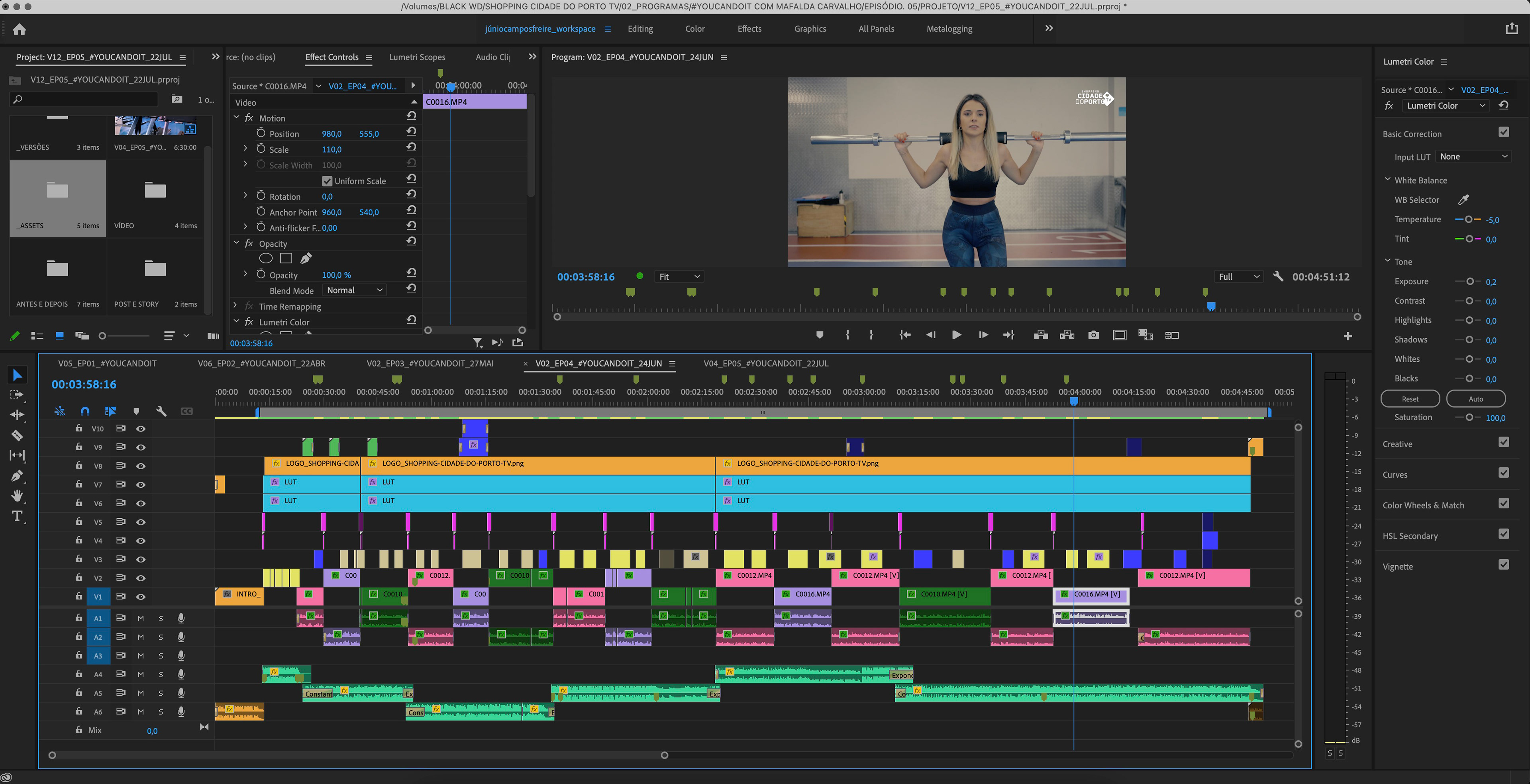The height and width of the screenshot is (784, 1530).
Task: Select the Pen tool in the toolbar
Action: click(x=17, y=475)
